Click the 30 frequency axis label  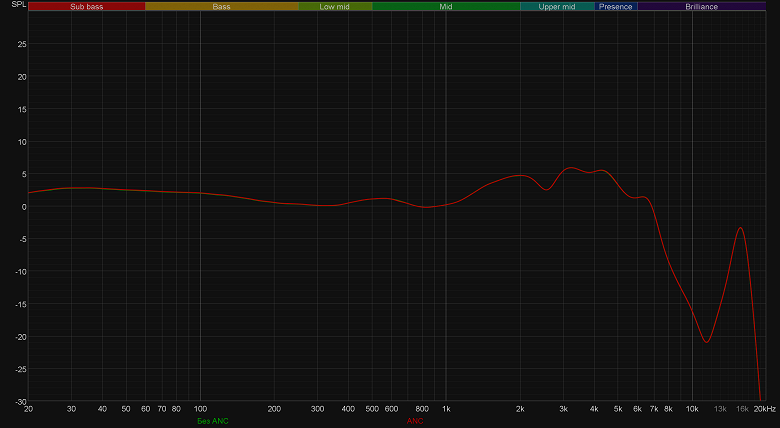point(72,409)
